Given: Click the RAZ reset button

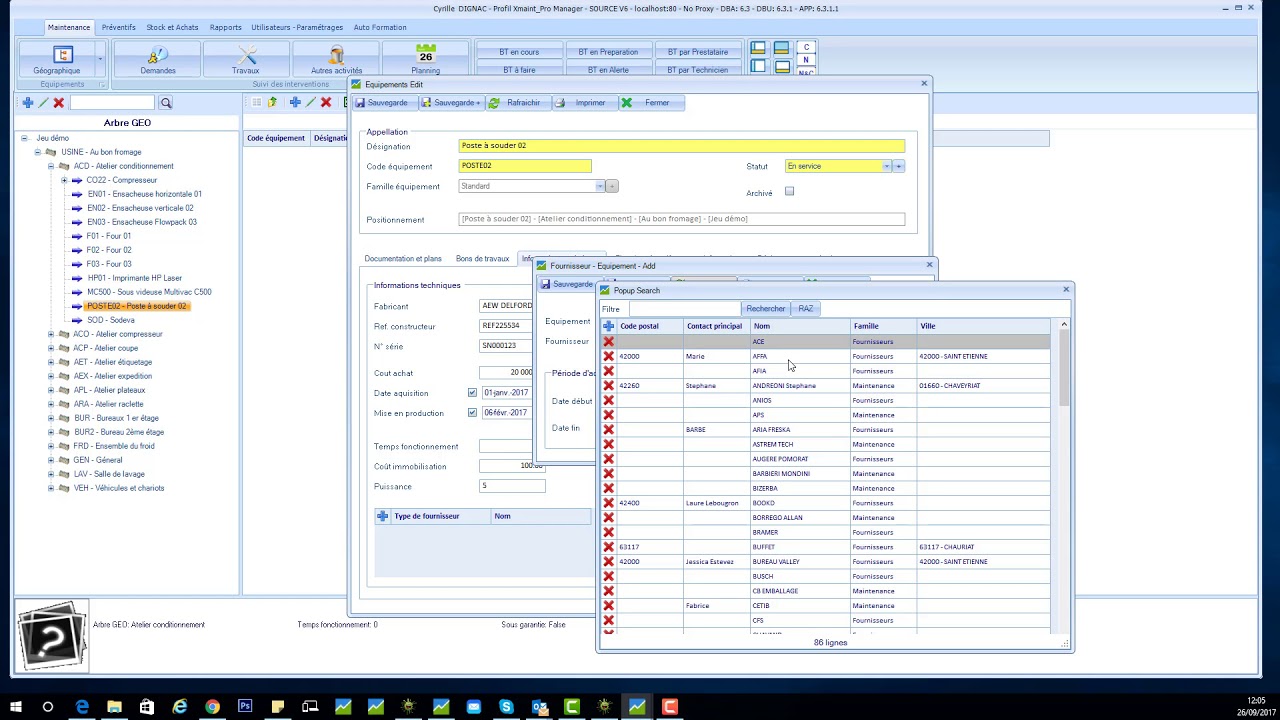Looking at the screenshot, I should (x=805, y=308).
